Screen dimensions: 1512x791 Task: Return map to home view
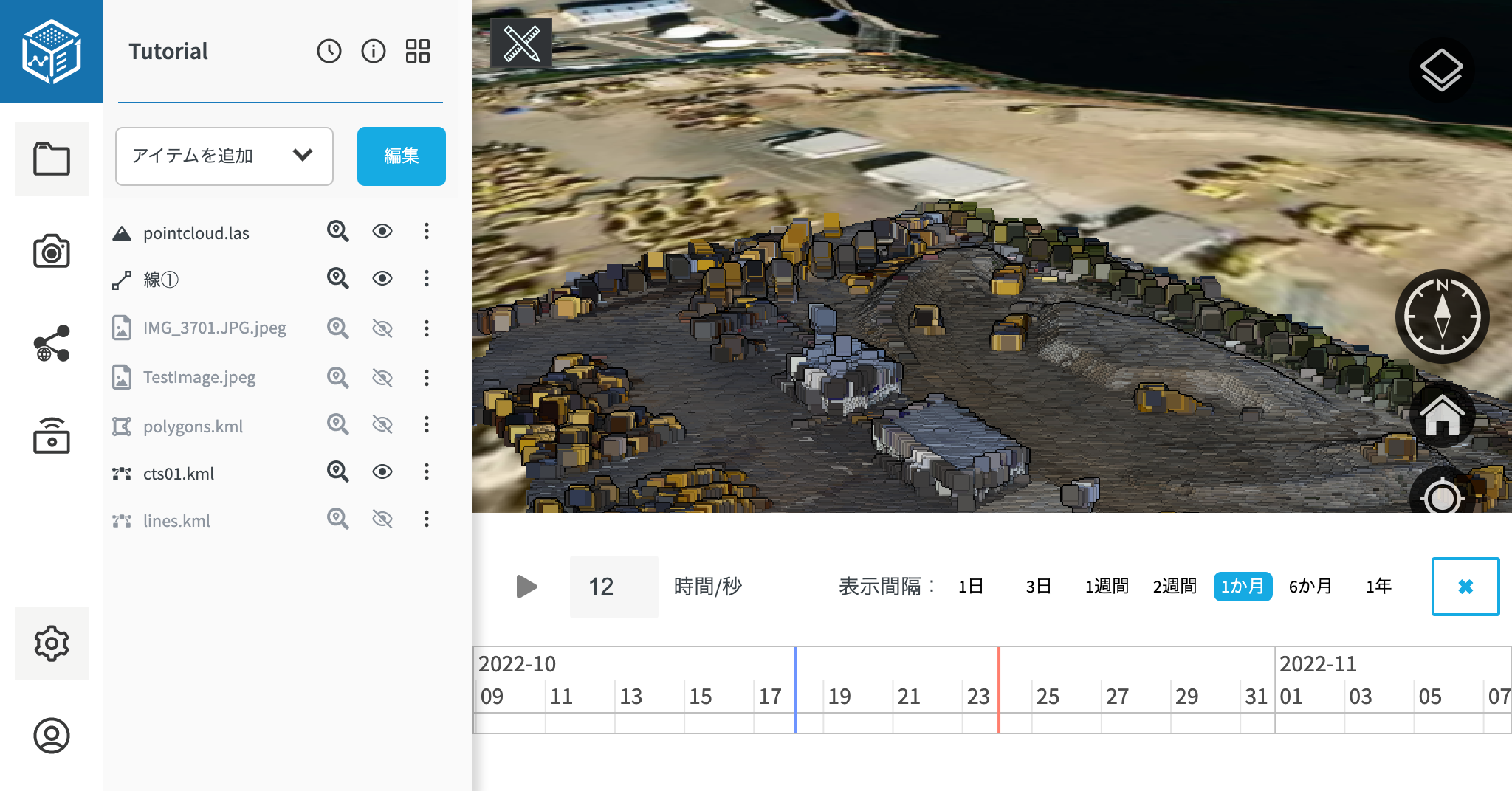(x=1441, y=415)
